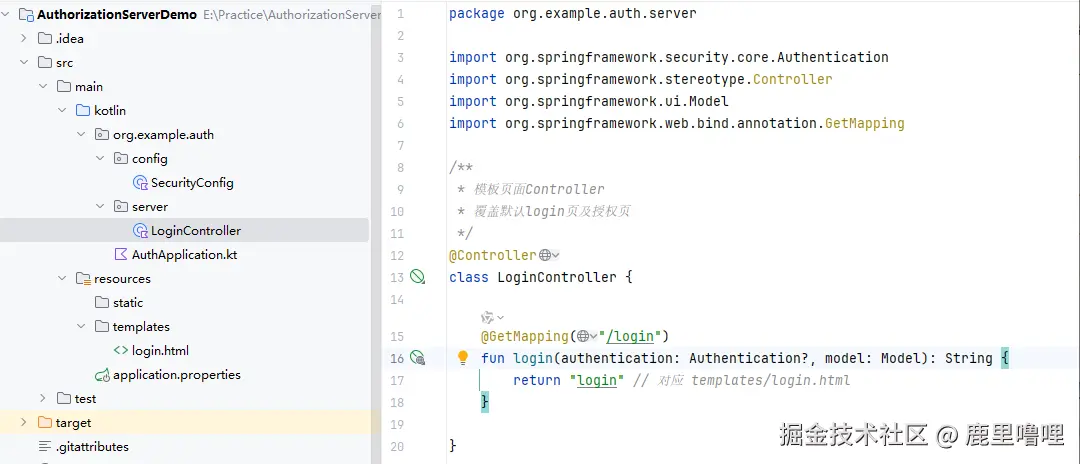Collapse the templates folder chevron
This screenshot has width=1080, height=464.
click(81, 326)
